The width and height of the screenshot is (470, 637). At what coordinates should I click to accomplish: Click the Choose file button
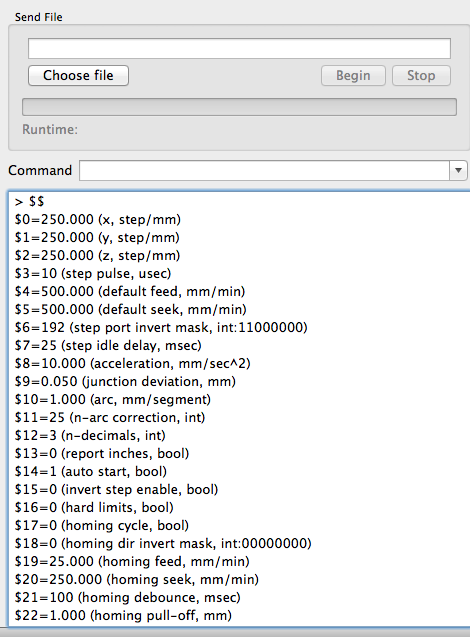pos(78,76)
